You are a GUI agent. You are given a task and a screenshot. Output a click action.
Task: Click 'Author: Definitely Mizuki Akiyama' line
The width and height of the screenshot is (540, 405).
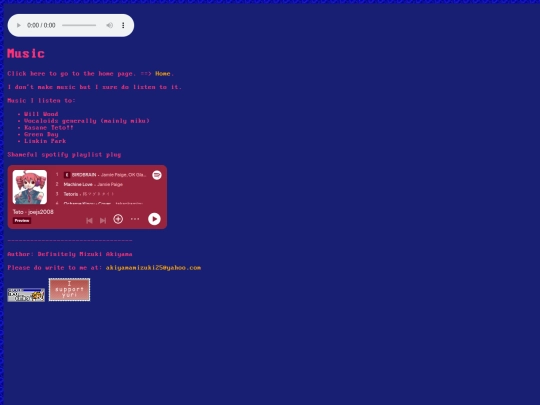click(70, 254)
